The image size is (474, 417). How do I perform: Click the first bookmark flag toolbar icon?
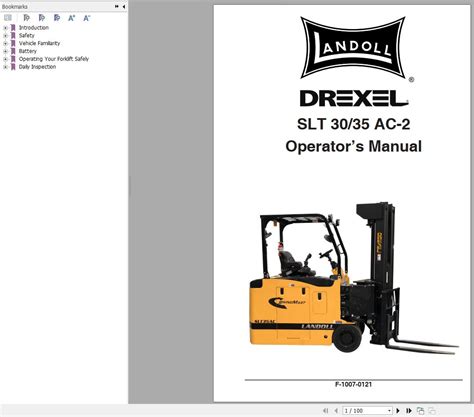pyautogui.click(x=26, y=18)
